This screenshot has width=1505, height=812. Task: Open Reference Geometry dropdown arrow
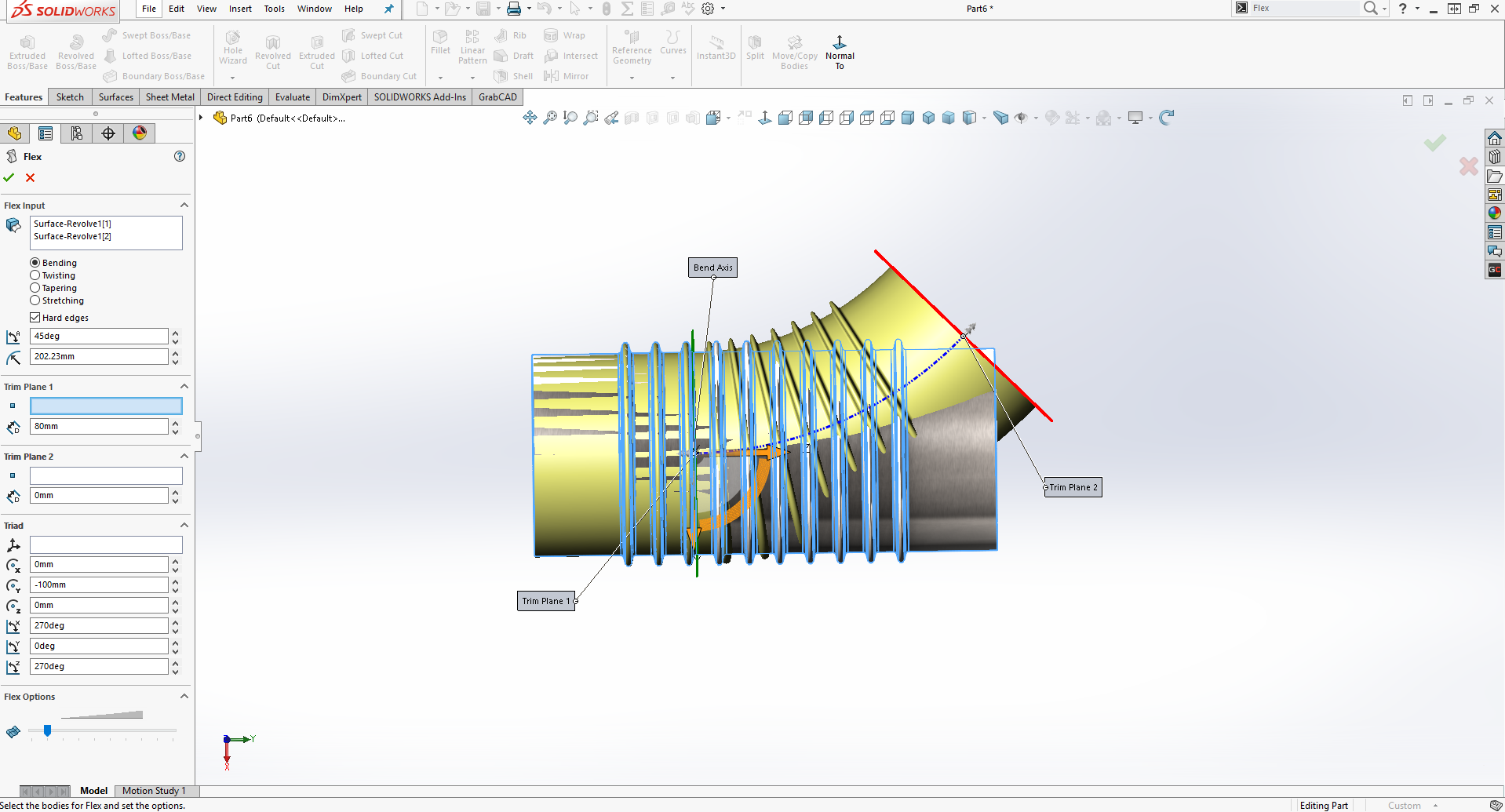click(632, 78)
